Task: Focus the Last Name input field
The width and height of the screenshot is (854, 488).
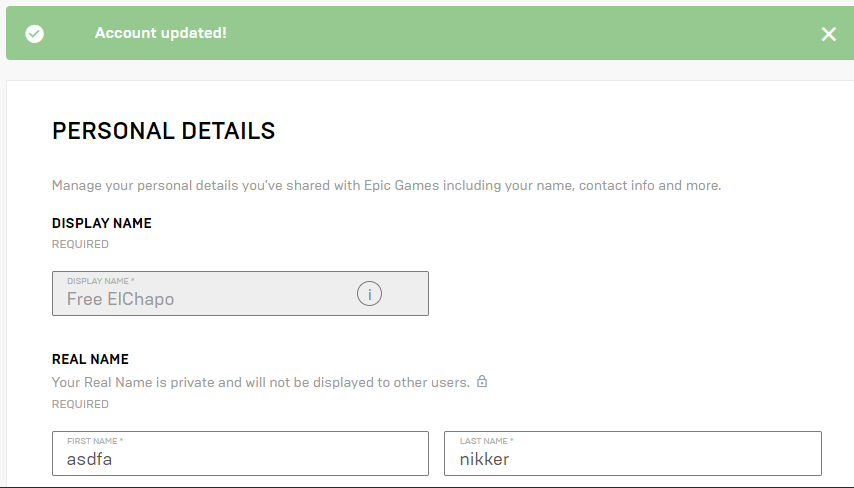Action: pyautogui.click(x=632, y=459)
